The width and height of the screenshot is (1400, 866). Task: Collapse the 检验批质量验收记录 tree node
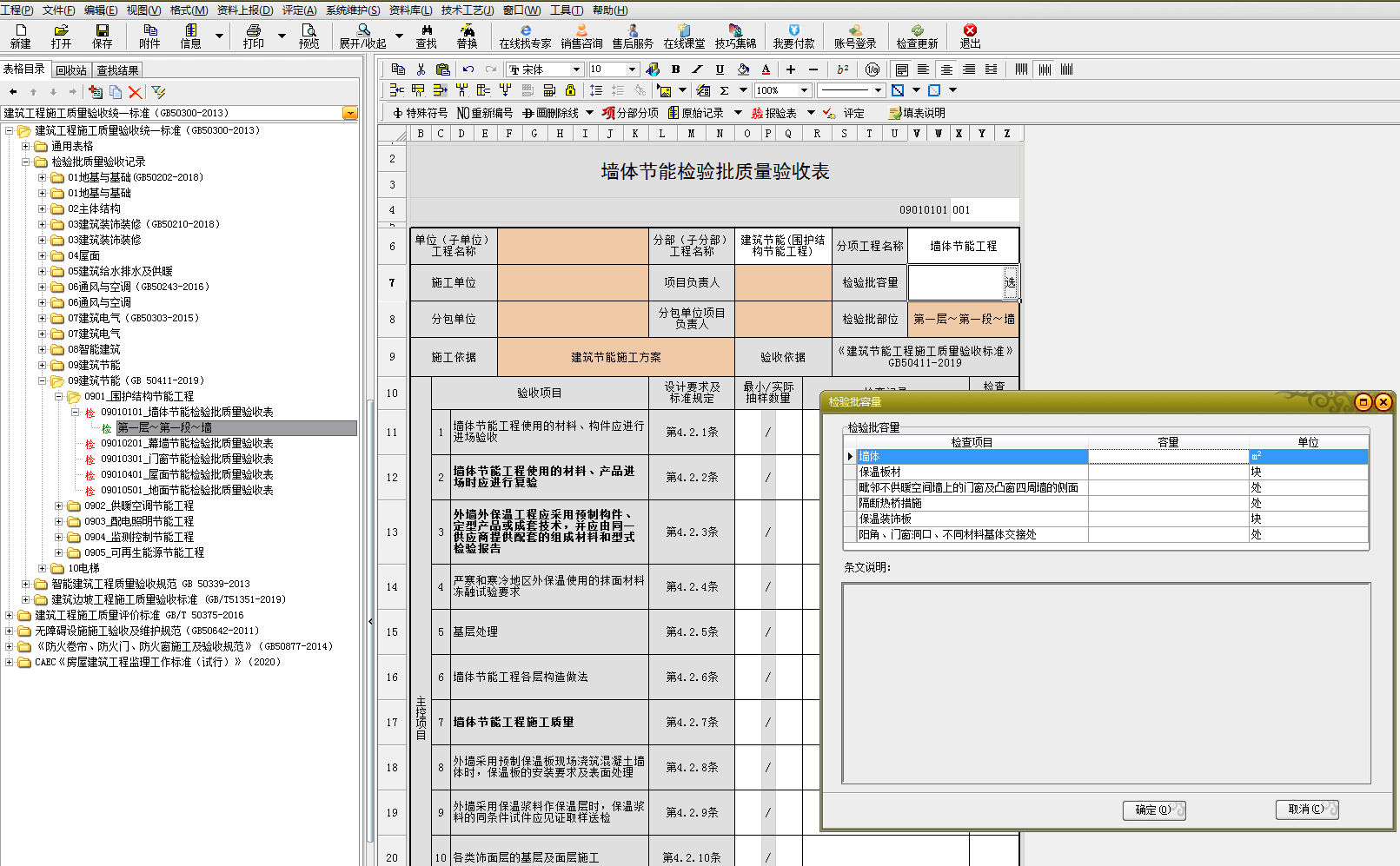coord(26,162)
